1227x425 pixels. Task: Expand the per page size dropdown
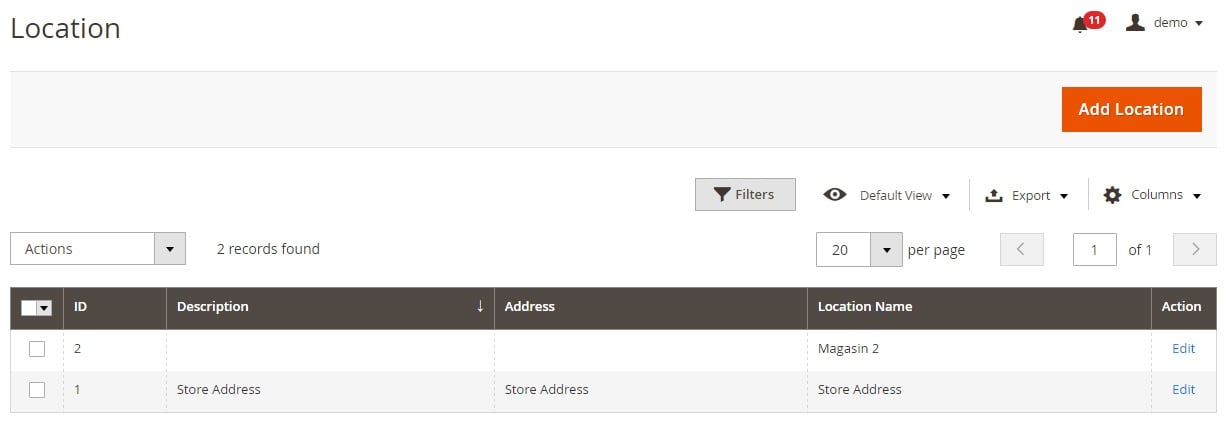point(886,249)
